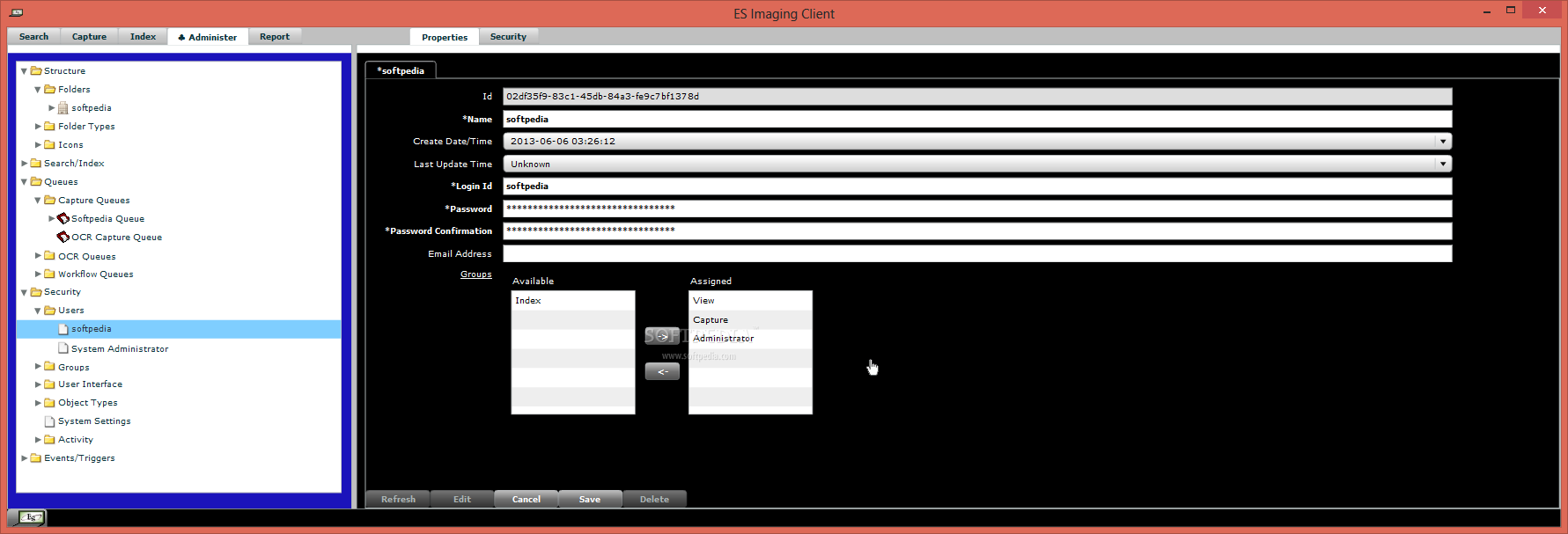Screen dimensions: 1568x534
Task: Expand the Folder Types node
Action: (x=38, y=127)
